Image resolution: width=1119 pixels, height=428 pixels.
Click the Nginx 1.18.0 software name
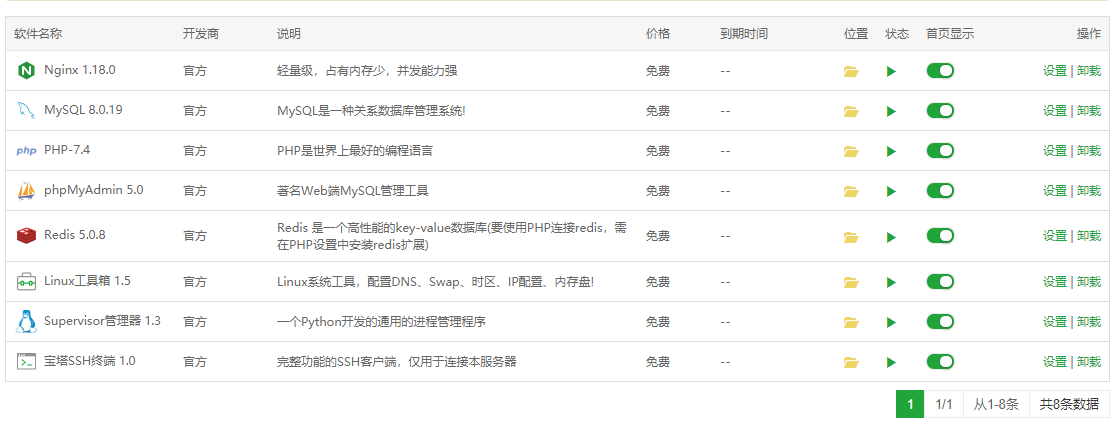coord(80,70)
